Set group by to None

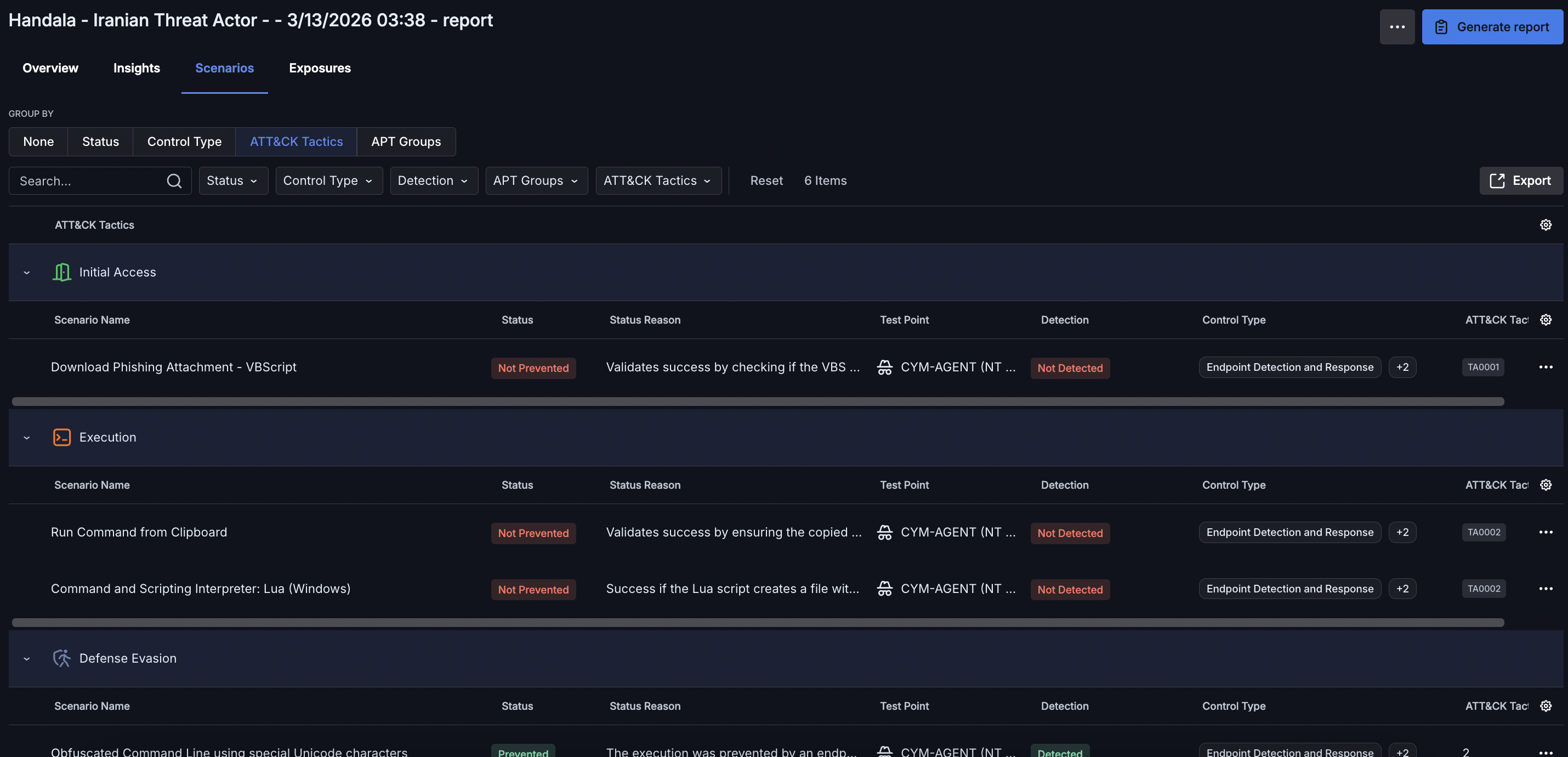click(38, 142)
